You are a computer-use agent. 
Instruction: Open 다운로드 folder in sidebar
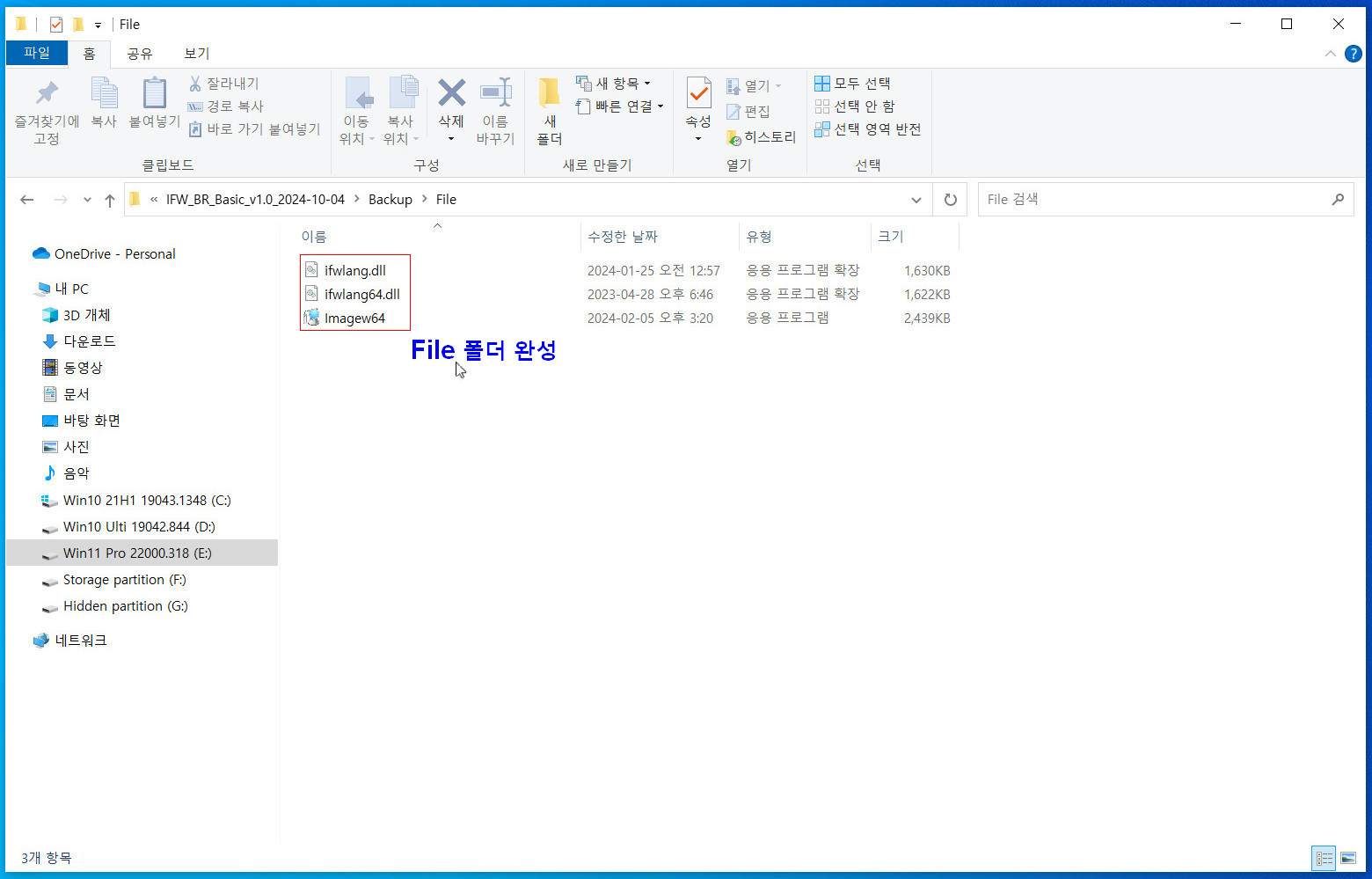[89, 341]
